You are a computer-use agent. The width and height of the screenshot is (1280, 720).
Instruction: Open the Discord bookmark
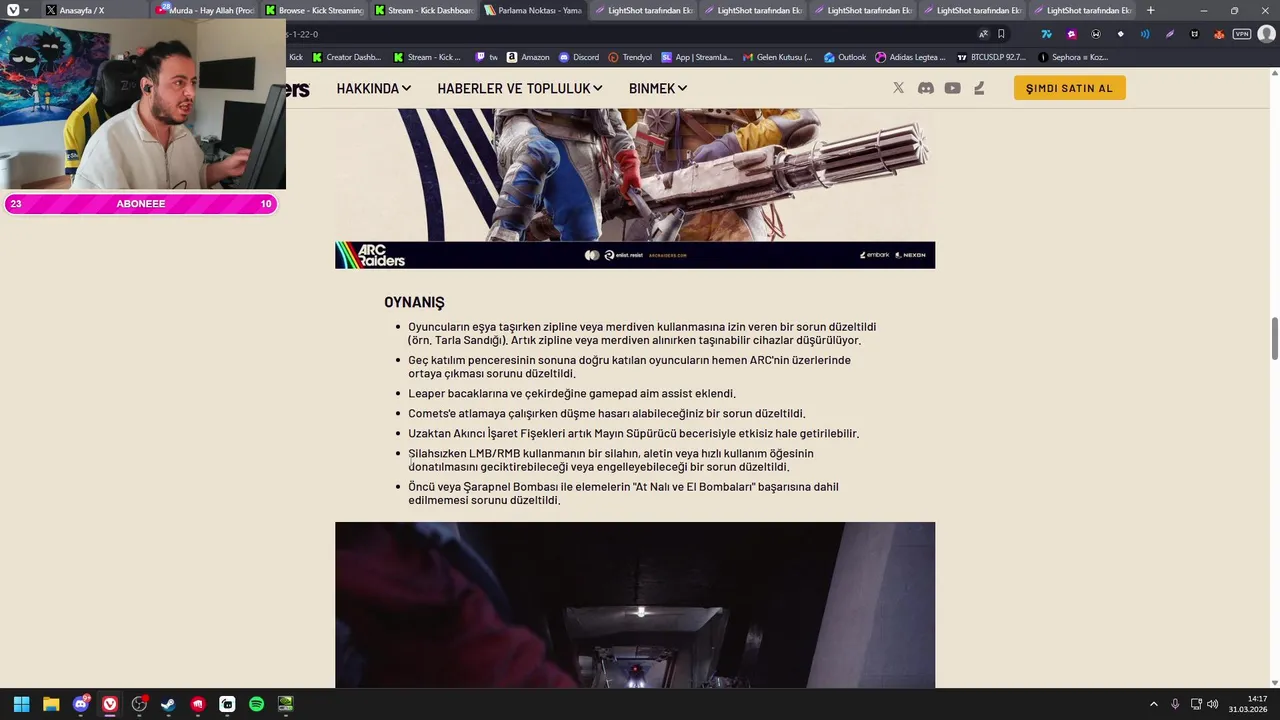click(579, 57)
